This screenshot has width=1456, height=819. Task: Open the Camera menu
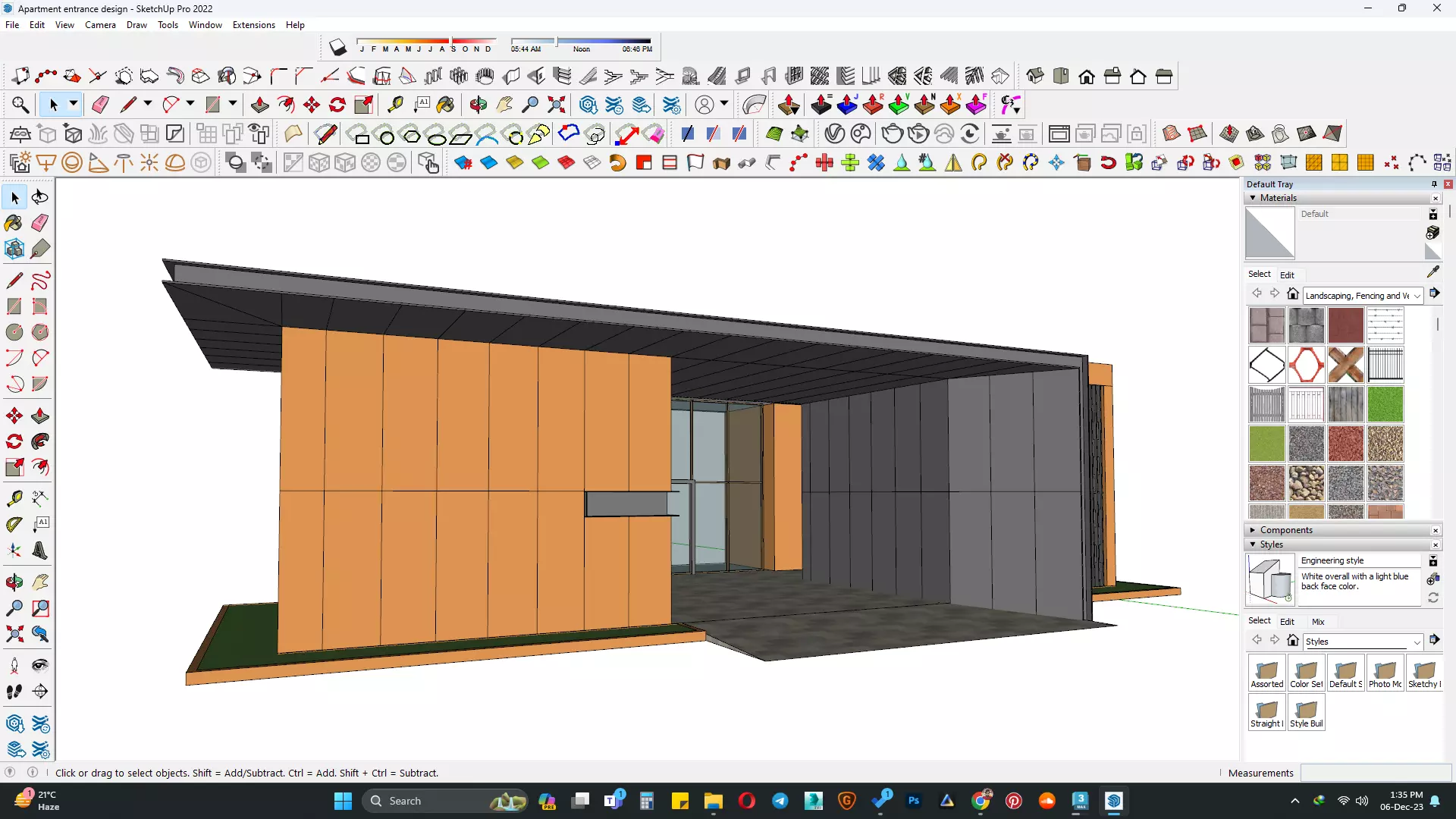point(100,25)
